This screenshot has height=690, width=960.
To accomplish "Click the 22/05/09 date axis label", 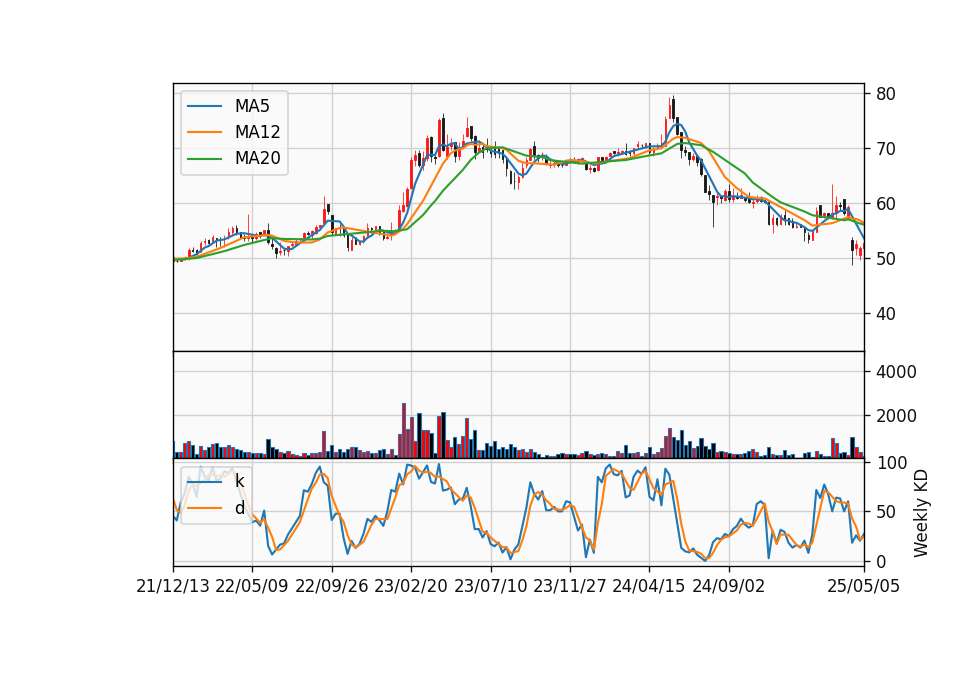I will 252,586.
